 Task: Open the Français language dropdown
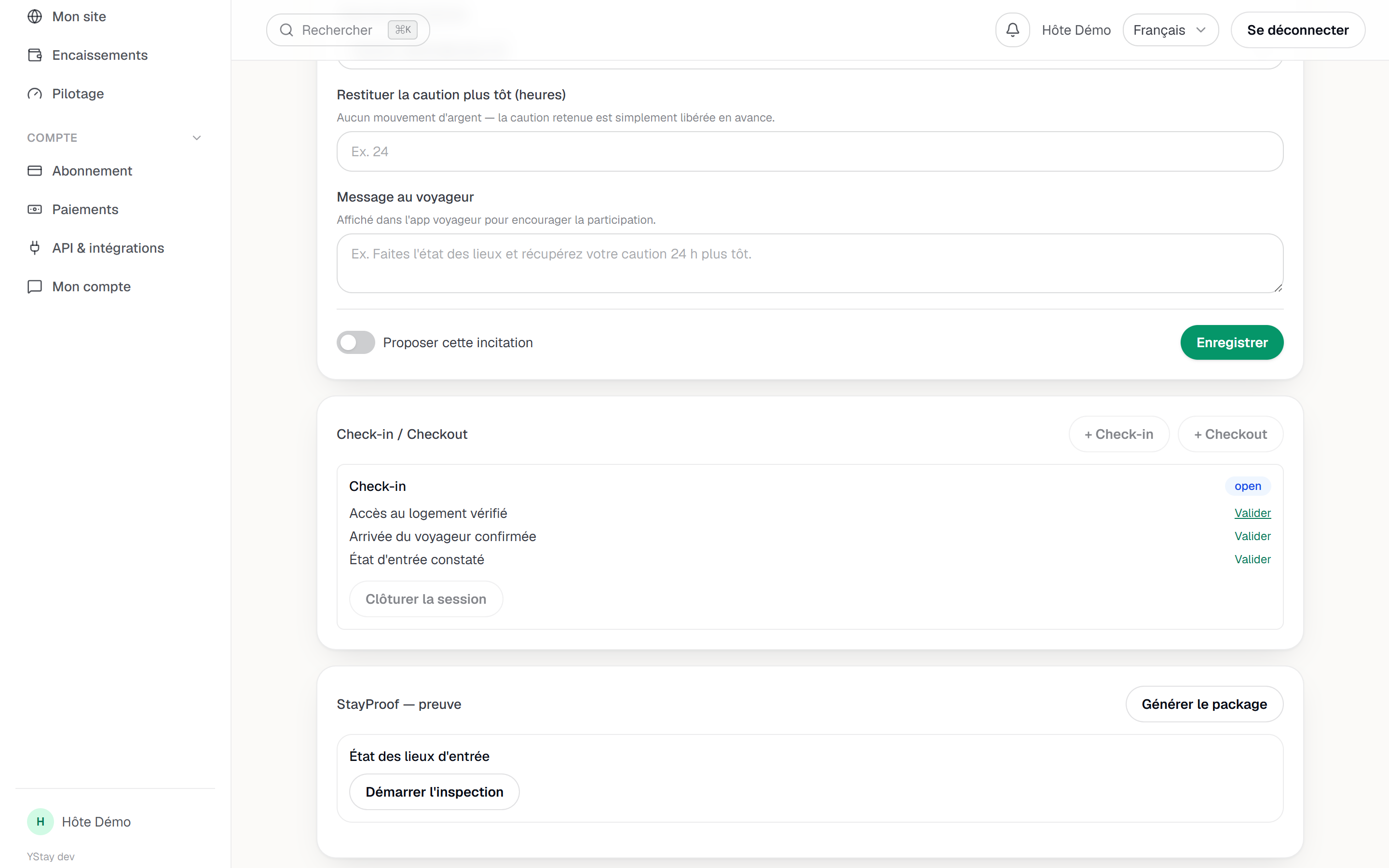tap(1171, 30)
